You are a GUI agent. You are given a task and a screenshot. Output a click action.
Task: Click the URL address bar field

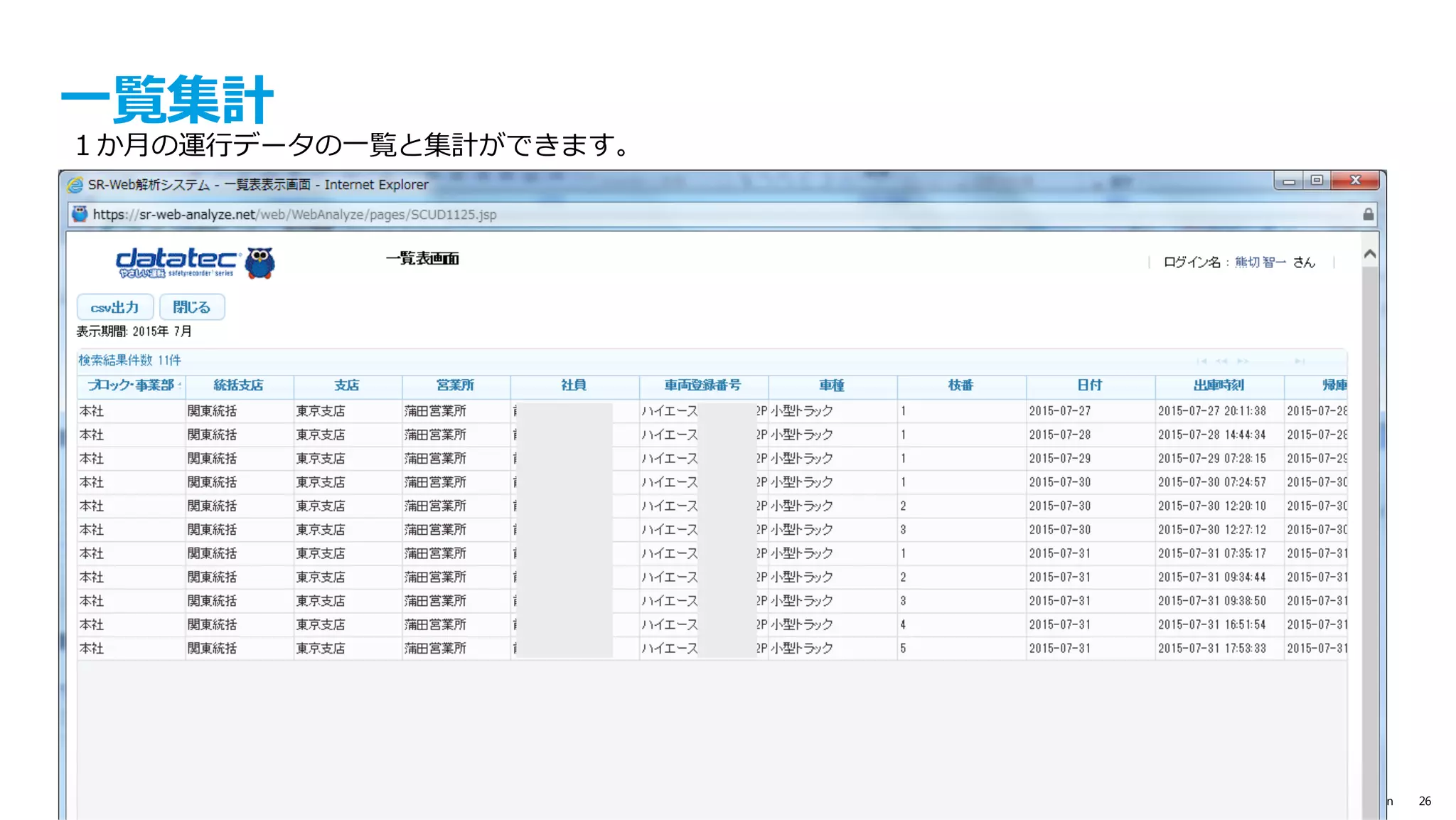click(x=722, y=214)
